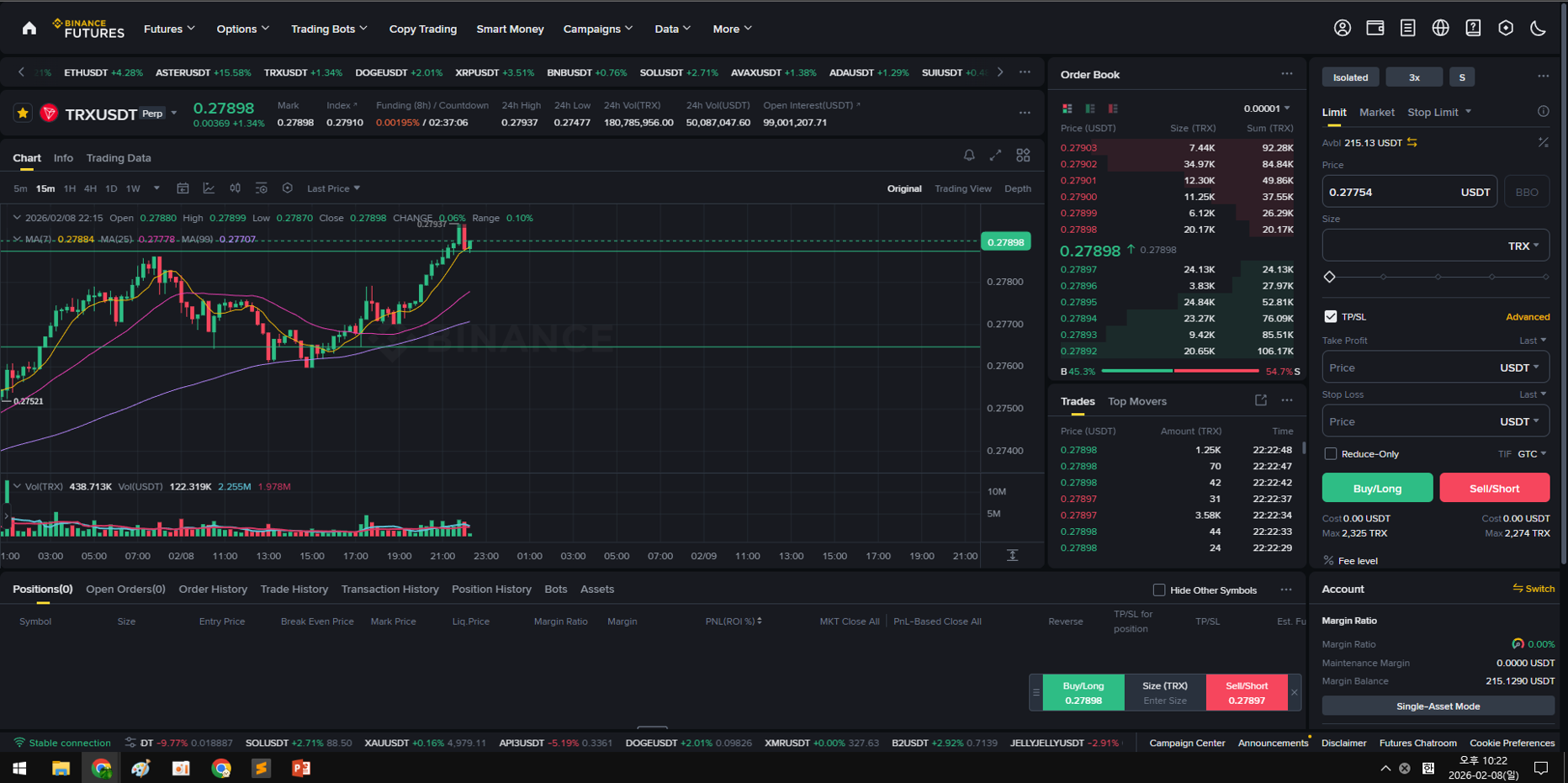Screen dimensions: 1568x783
Task: Open the chart display settings eye-list icon
Action: click(x=262, y=188)
